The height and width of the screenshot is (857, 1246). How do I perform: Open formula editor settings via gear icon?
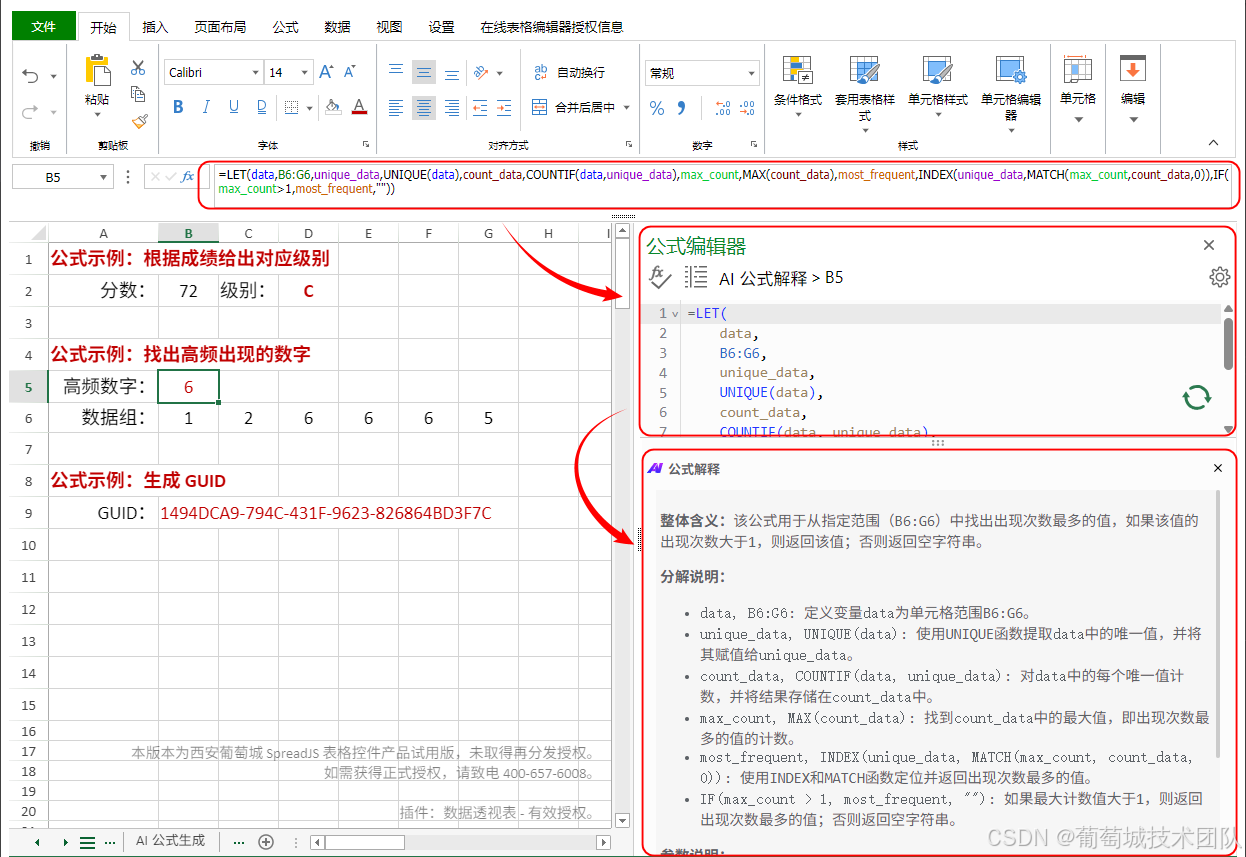pyautogui.click(x=1219, y=277)
